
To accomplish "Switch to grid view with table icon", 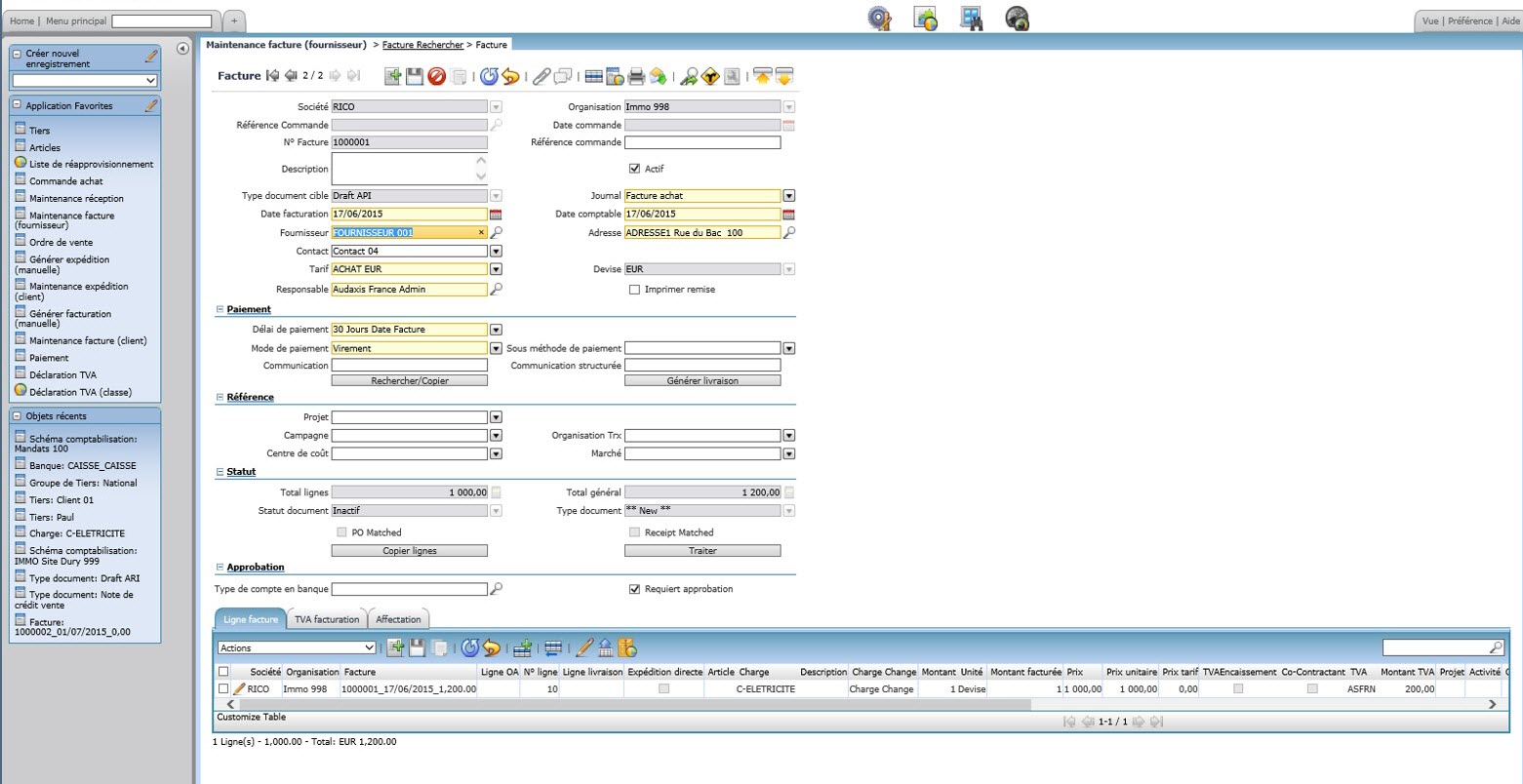I will click(593, 76).
